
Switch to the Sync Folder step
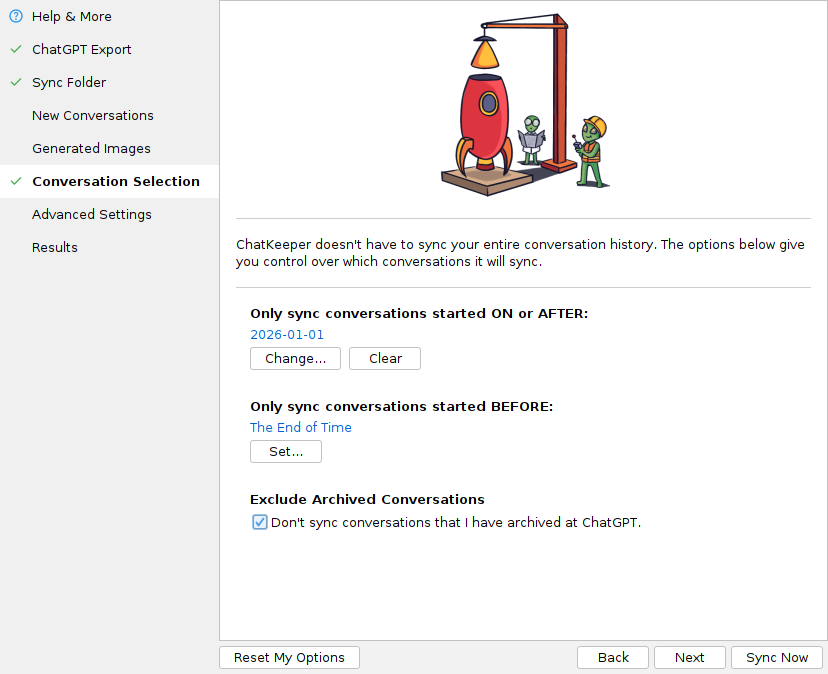(68, 82)
